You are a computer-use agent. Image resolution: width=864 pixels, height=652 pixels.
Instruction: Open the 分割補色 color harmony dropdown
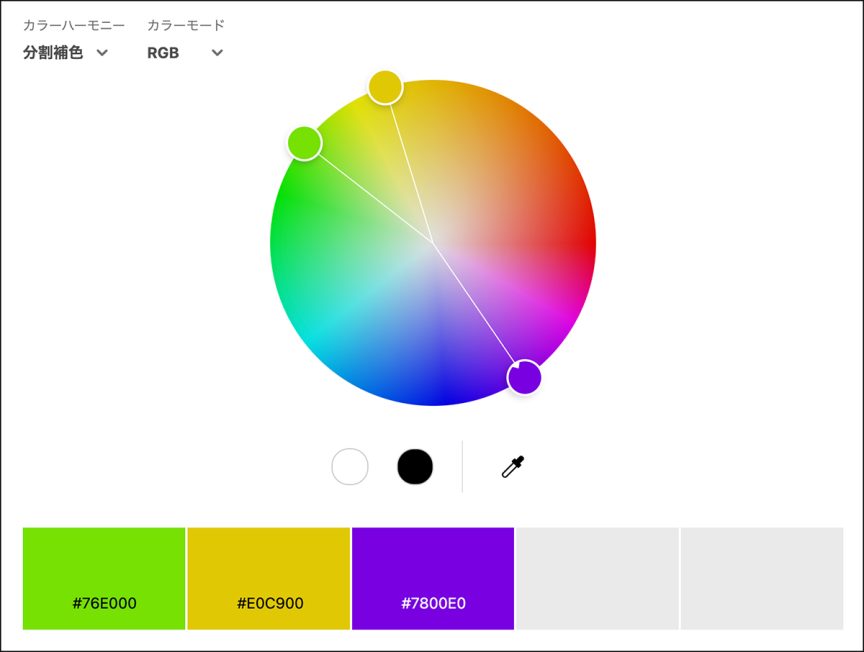pyautogui.click(x=54, y=53)
